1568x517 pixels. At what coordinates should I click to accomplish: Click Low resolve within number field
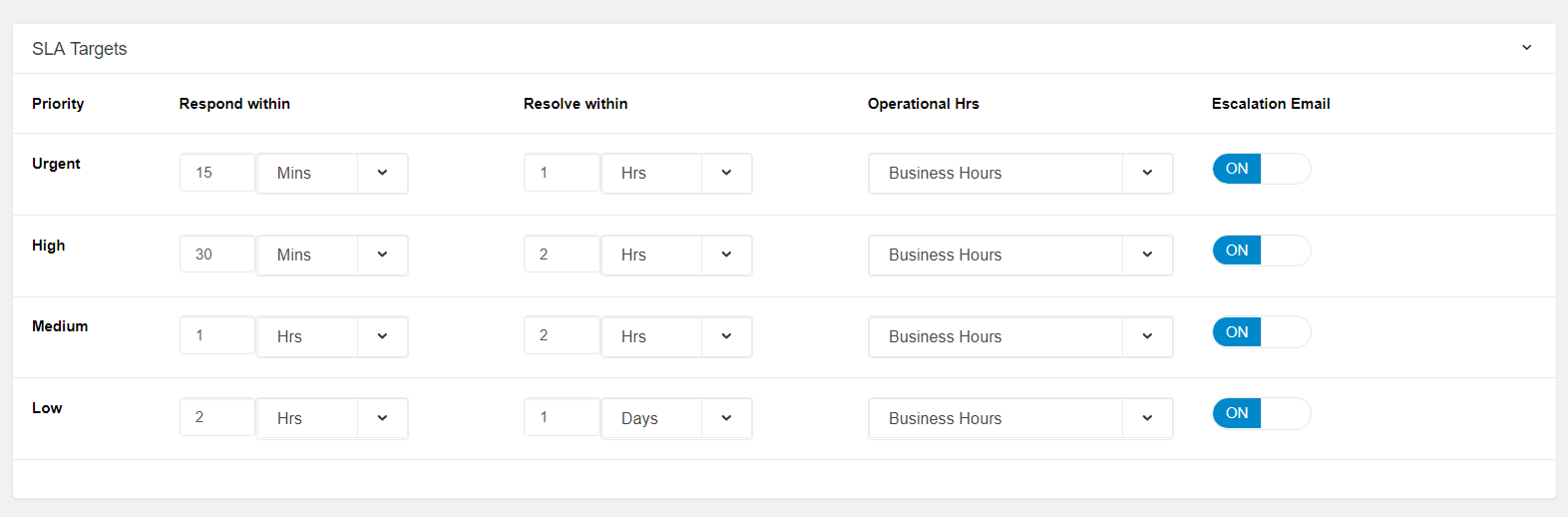point(561,417)
